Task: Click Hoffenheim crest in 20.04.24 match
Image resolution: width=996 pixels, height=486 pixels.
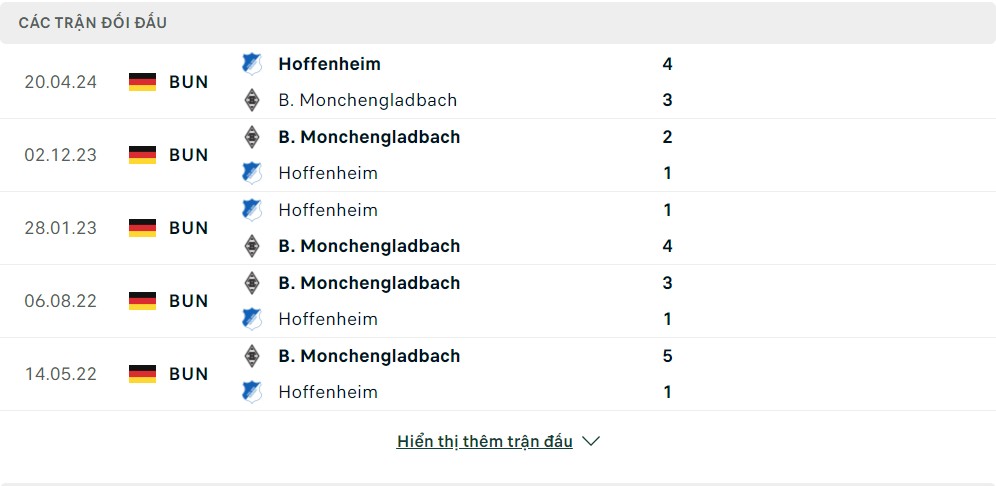Action: tap(252, 64)
